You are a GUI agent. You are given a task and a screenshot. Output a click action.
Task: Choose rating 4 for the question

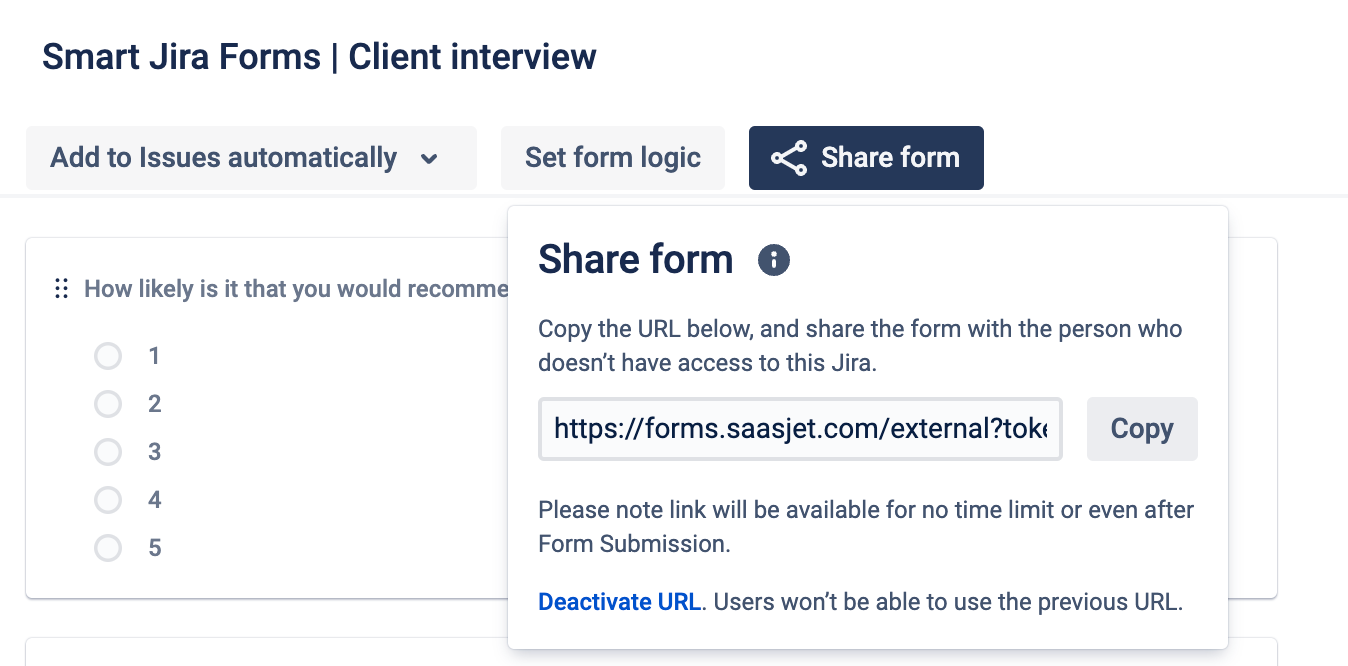(108, 499)
